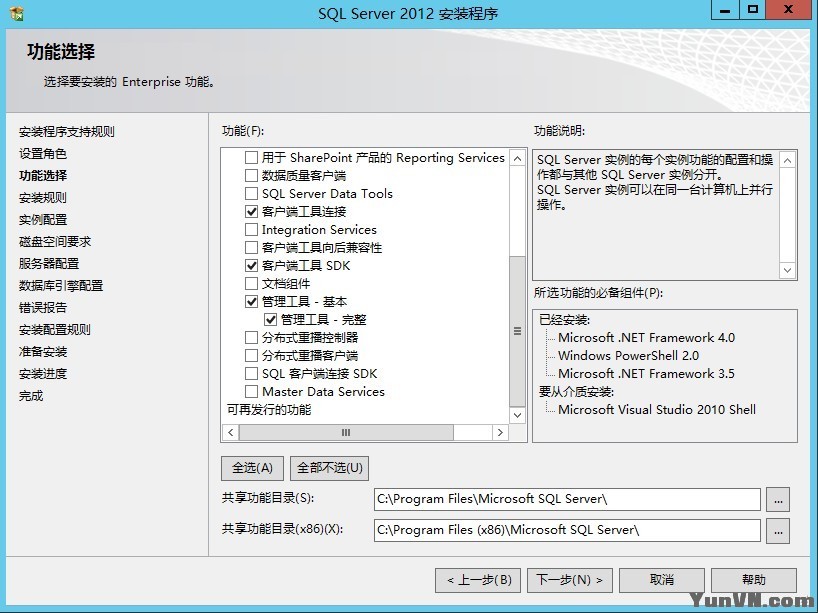818x613 pixels.
Task: Select 服务器配置 step in sidebar
Action: click(49, 263)
